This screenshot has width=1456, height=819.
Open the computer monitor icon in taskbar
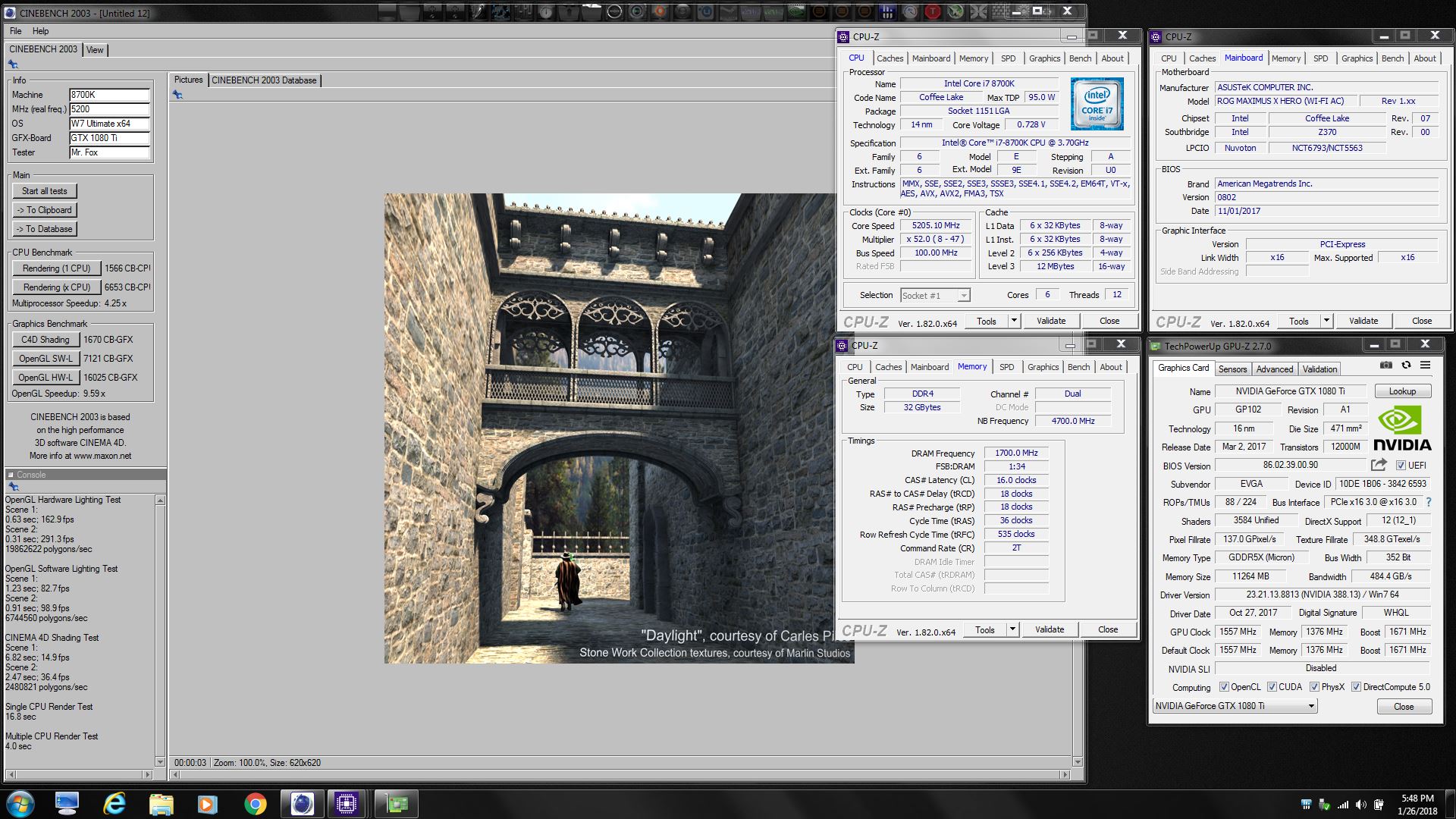[67, 804]
